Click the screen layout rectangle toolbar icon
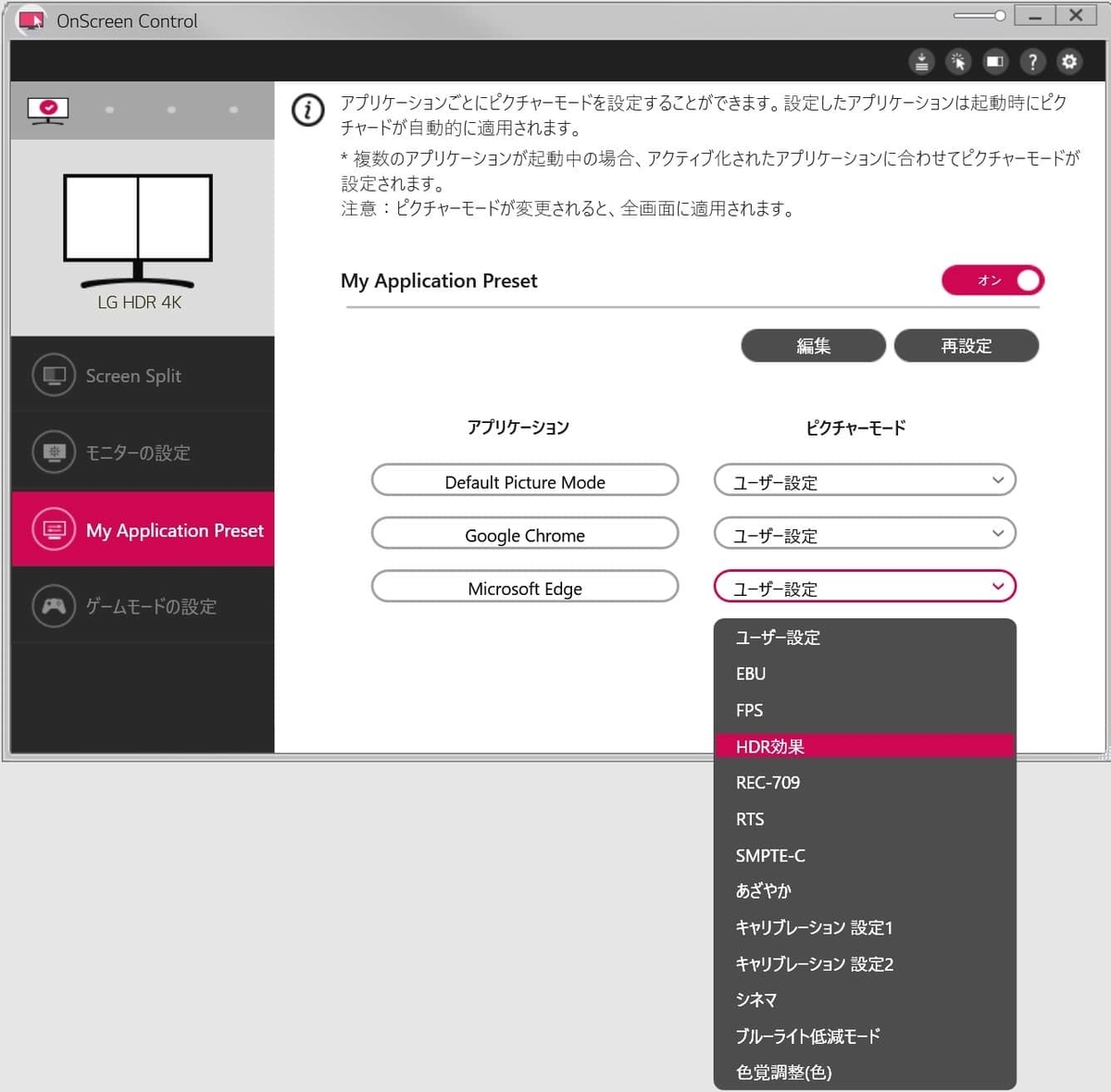1111x1092 pixels. [995, 62]
